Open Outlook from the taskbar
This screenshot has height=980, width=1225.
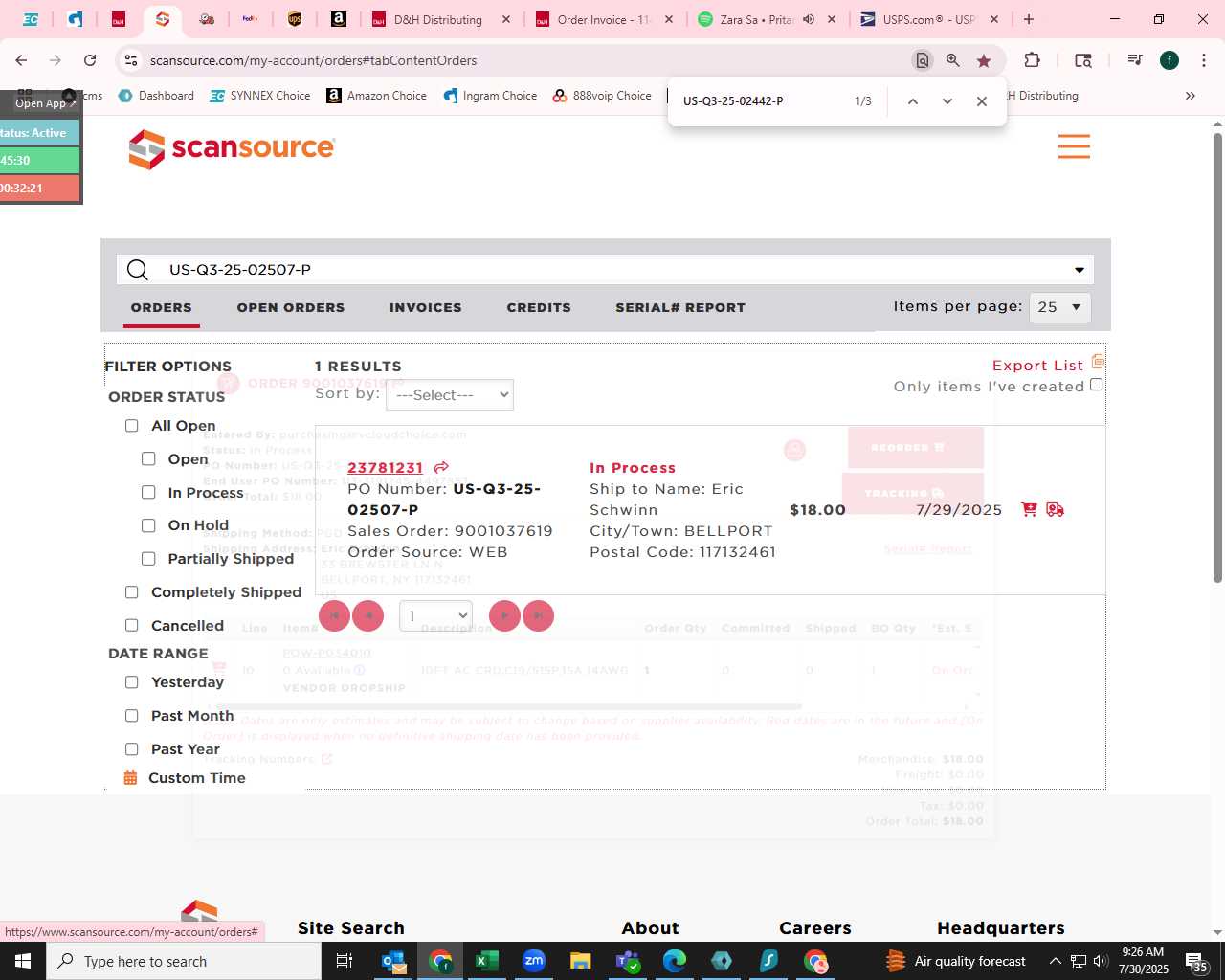(393, 961)
